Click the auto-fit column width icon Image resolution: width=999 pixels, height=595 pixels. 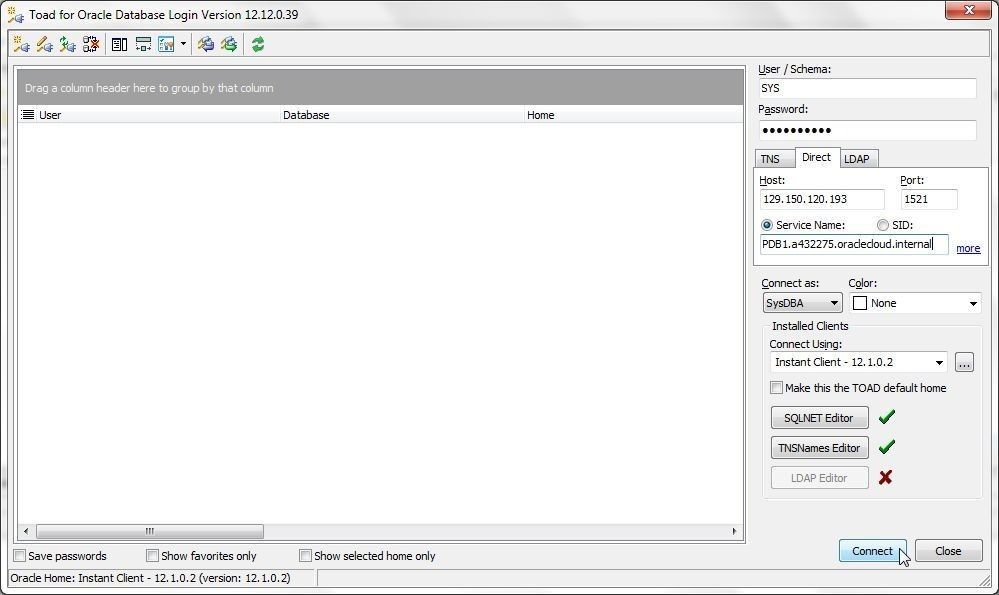coord(143,44)
